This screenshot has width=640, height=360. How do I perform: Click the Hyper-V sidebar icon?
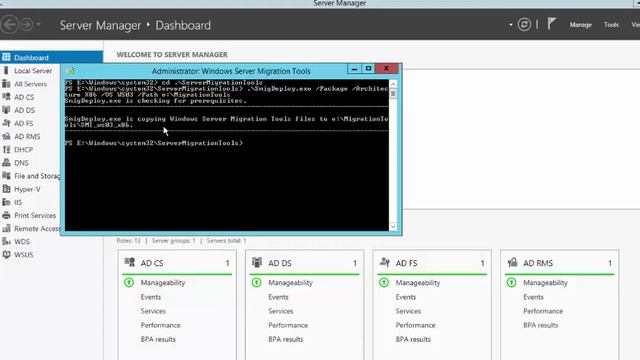click(6, 189)
